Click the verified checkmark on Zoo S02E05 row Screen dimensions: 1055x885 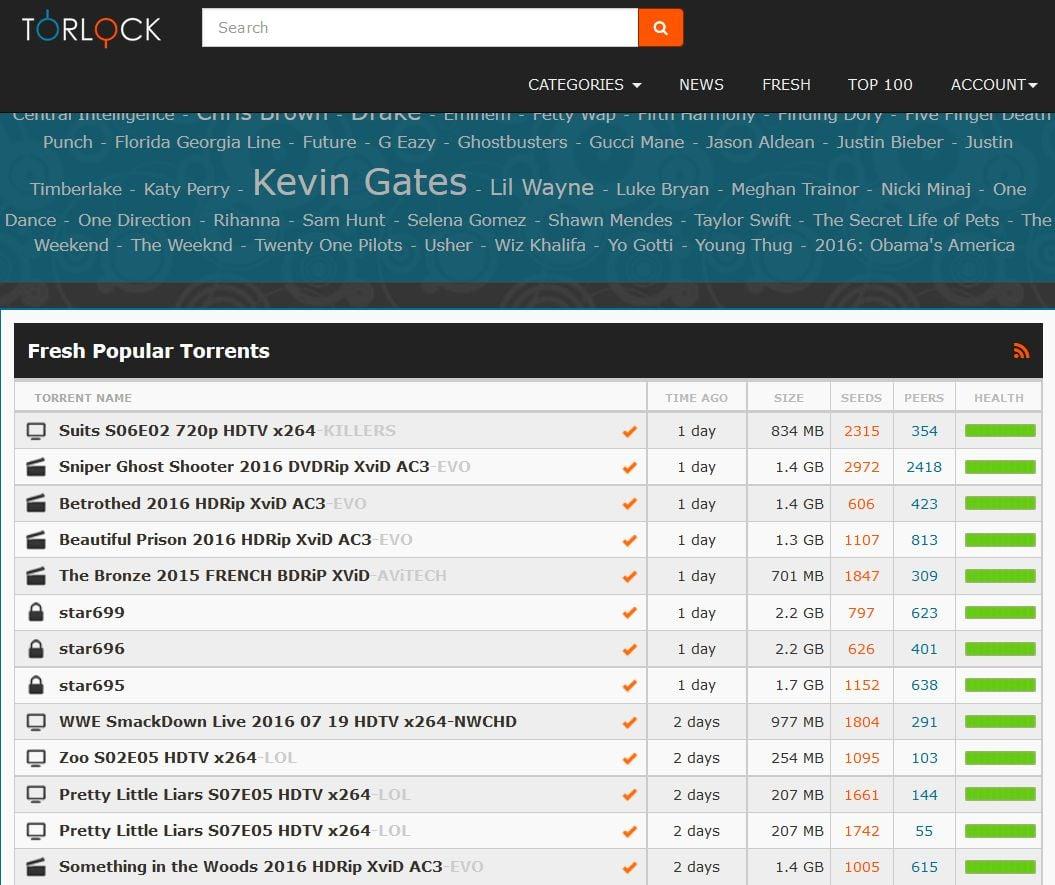(x=629, y=759)
